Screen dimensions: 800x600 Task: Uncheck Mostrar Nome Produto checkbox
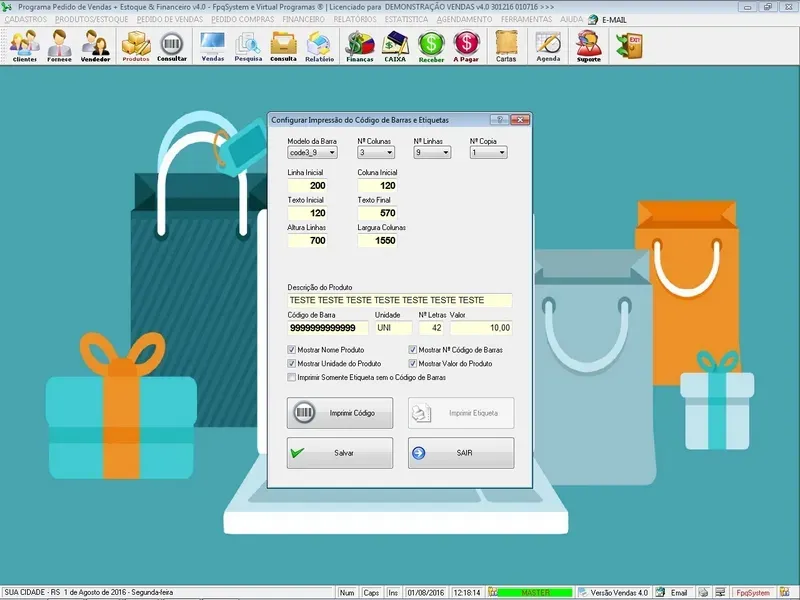(x=292, y=350)
